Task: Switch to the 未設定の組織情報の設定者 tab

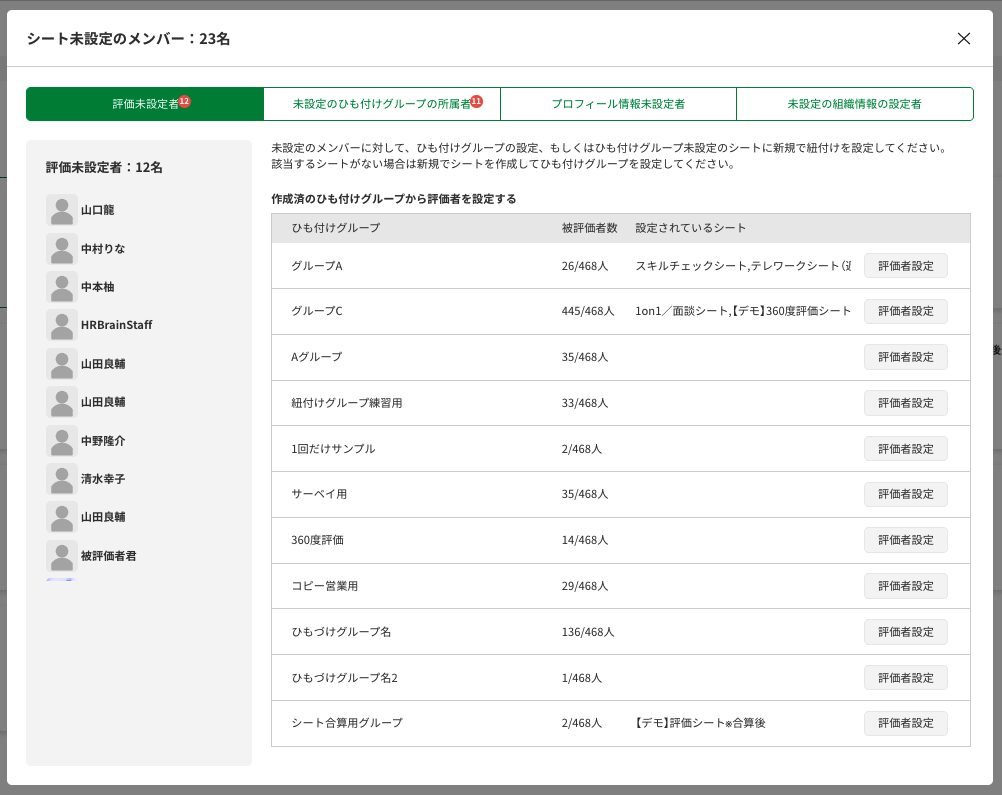Action: [854, 103]
